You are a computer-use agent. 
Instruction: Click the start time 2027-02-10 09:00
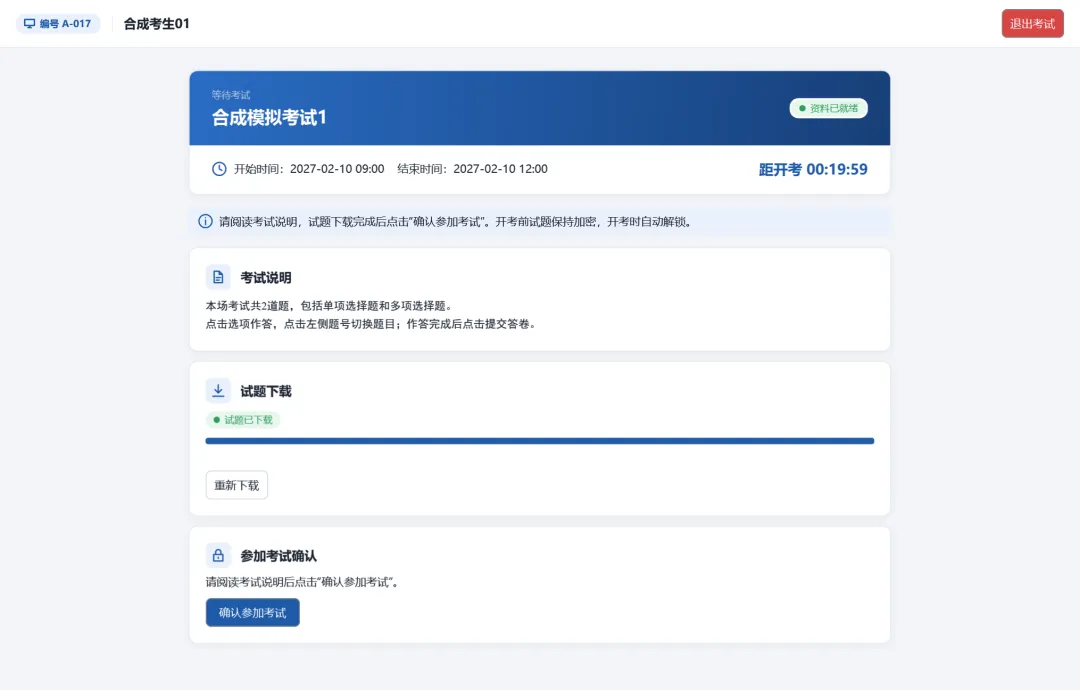[337, 169]
